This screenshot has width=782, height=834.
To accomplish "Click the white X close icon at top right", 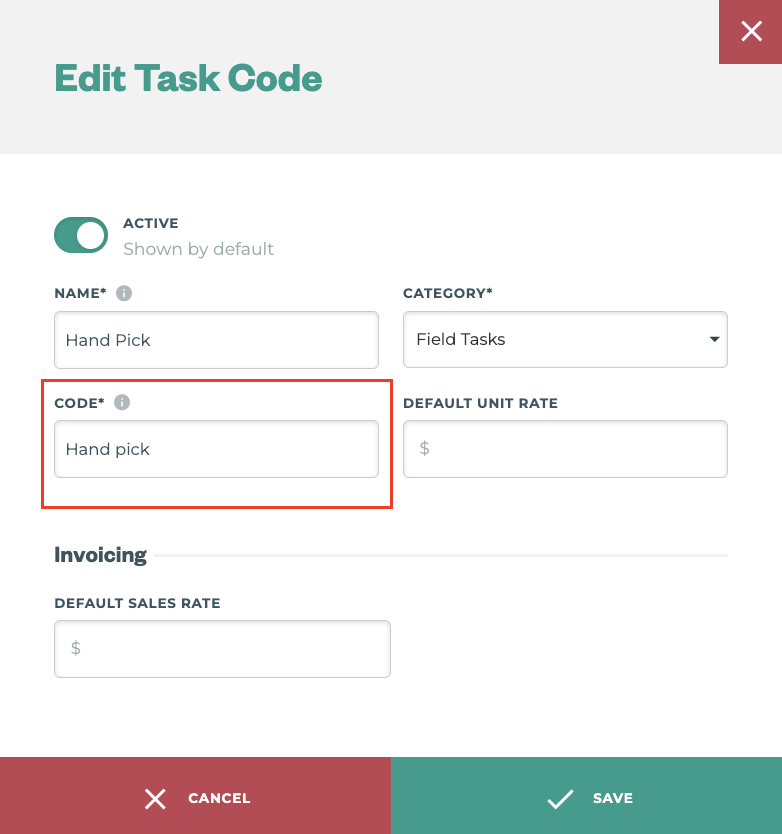I will tap(751, 31).
